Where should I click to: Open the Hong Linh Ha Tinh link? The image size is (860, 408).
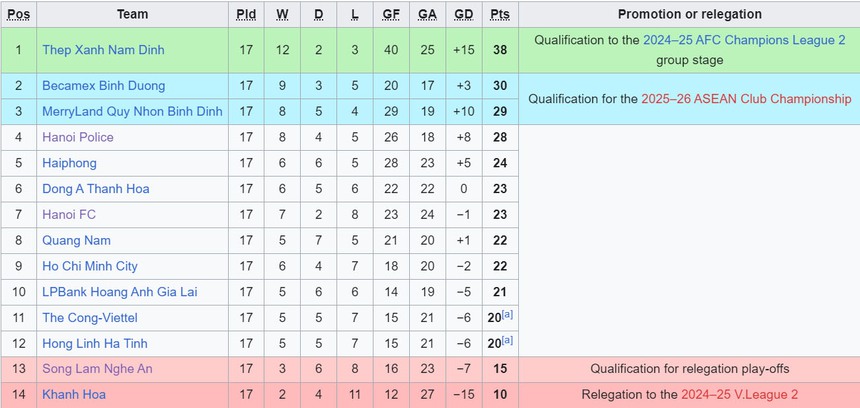pos(94,343)
